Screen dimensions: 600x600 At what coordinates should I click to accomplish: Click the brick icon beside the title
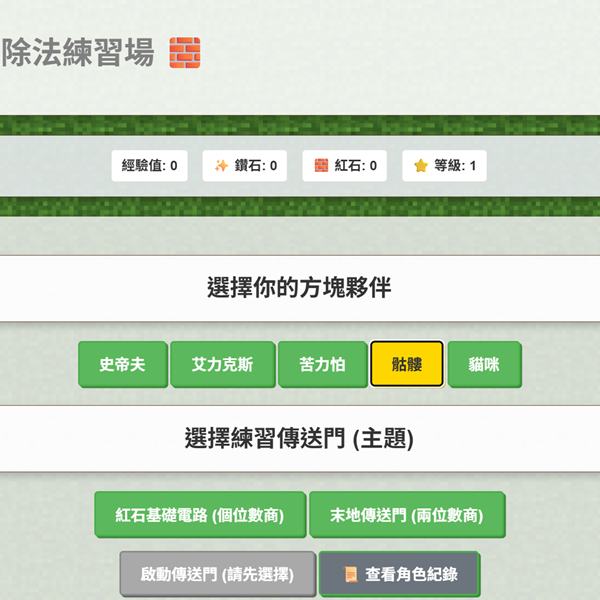[184, 52]
